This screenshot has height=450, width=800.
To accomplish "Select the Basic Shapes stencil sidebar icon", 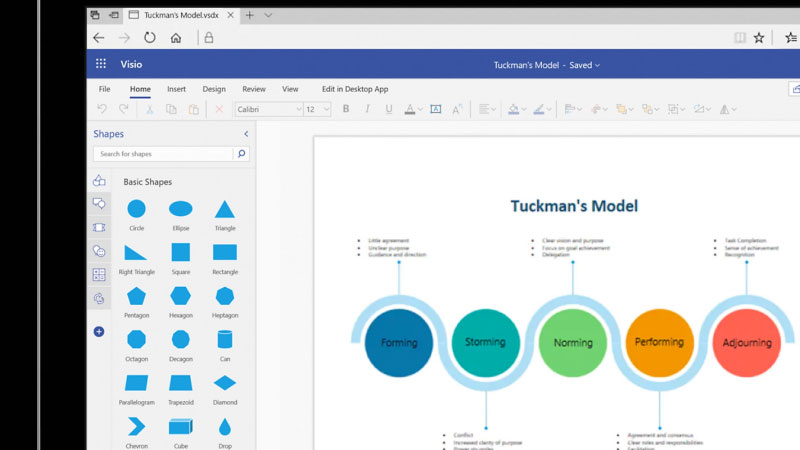I will pyautogui.click(x=99, y=180).
